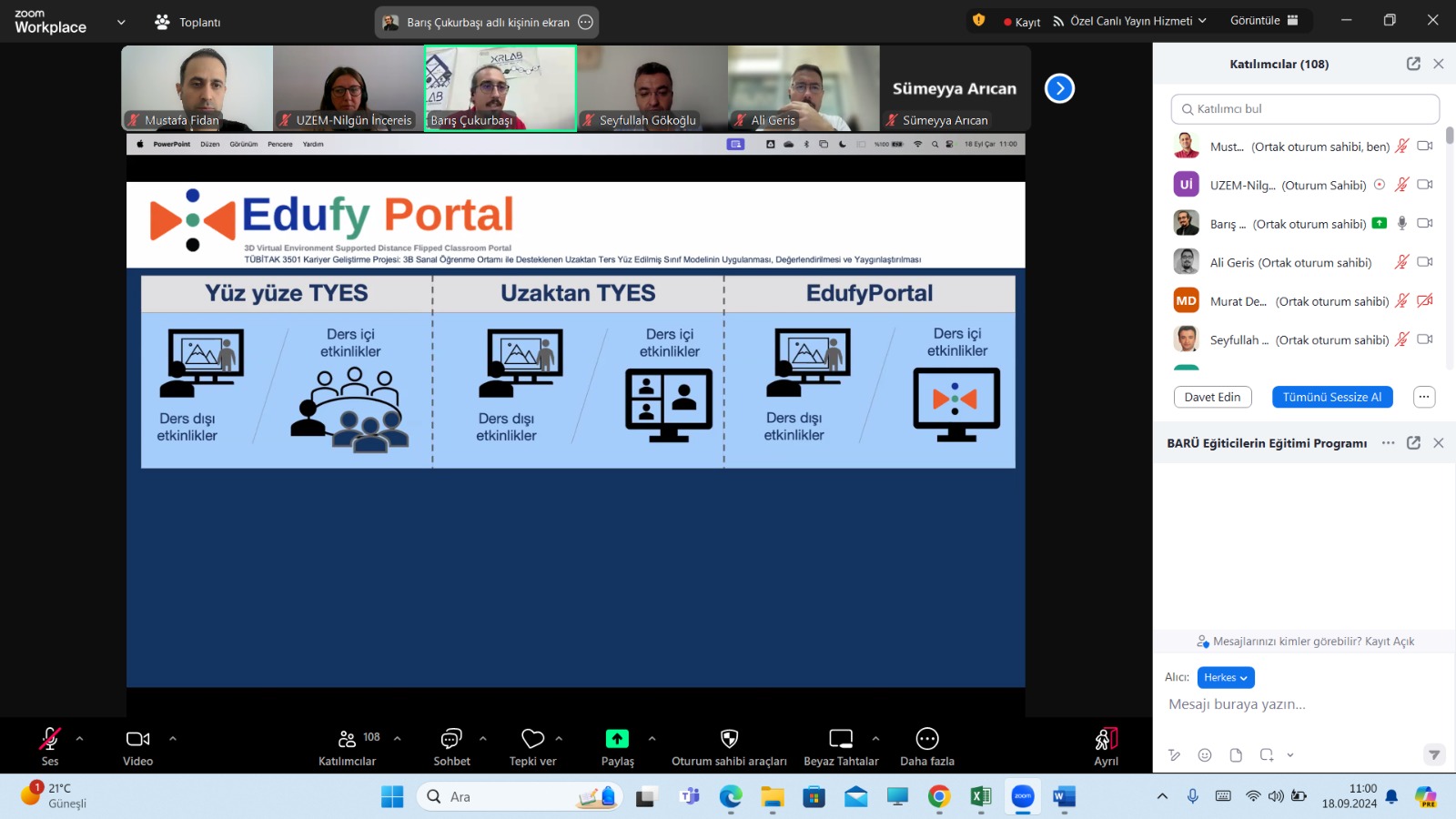This screenshot has width=1456, height=819.
Task: Click the encryption shield icon
Action: (979, 20)
